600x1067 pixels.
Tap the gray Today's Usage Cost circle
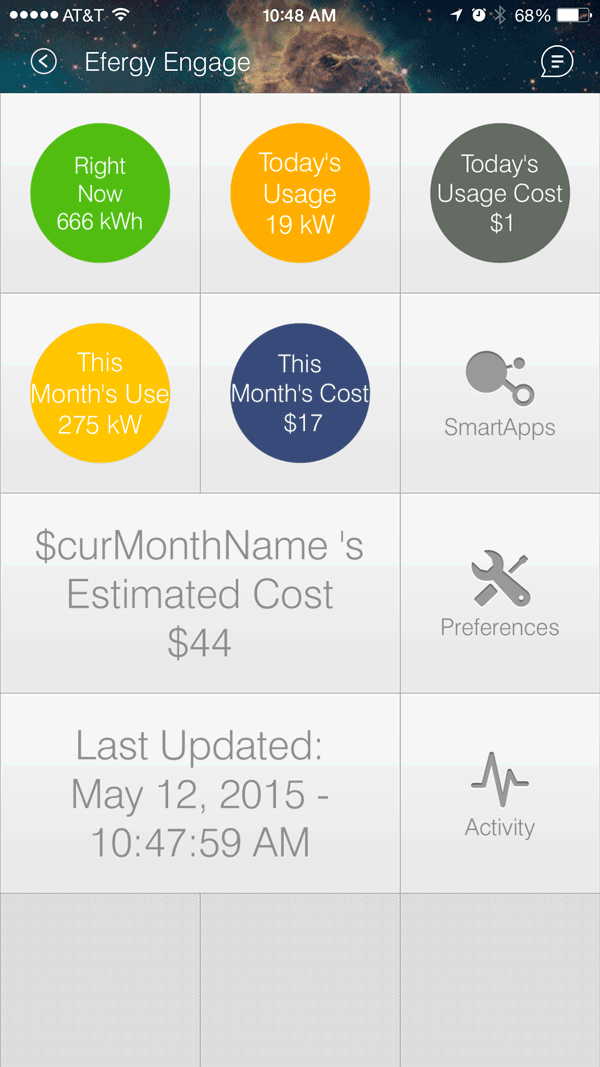click(x=500, y=193)
